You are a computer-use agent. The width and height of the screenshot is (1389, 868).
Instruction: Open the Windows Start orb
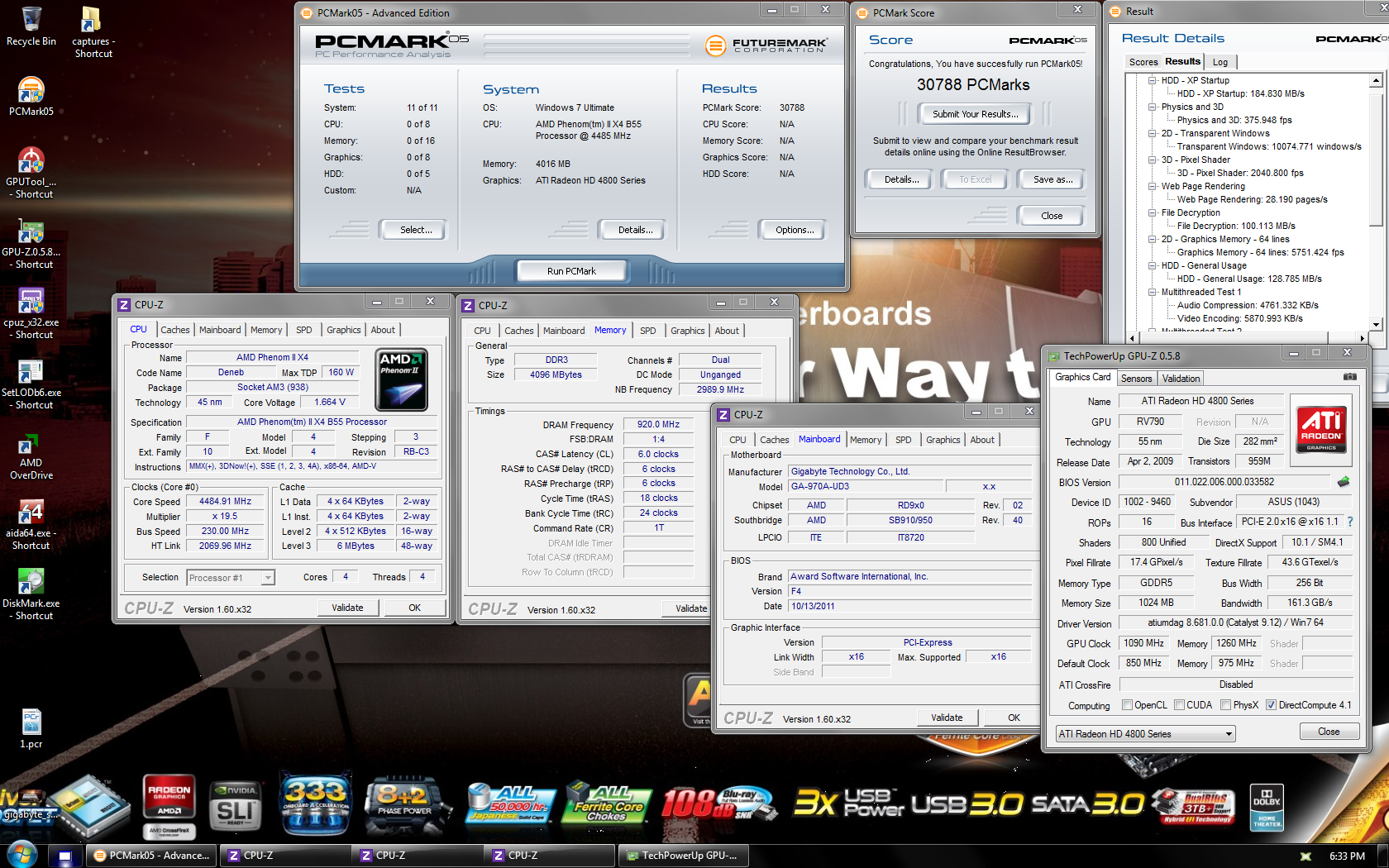[x=21, y=854]
